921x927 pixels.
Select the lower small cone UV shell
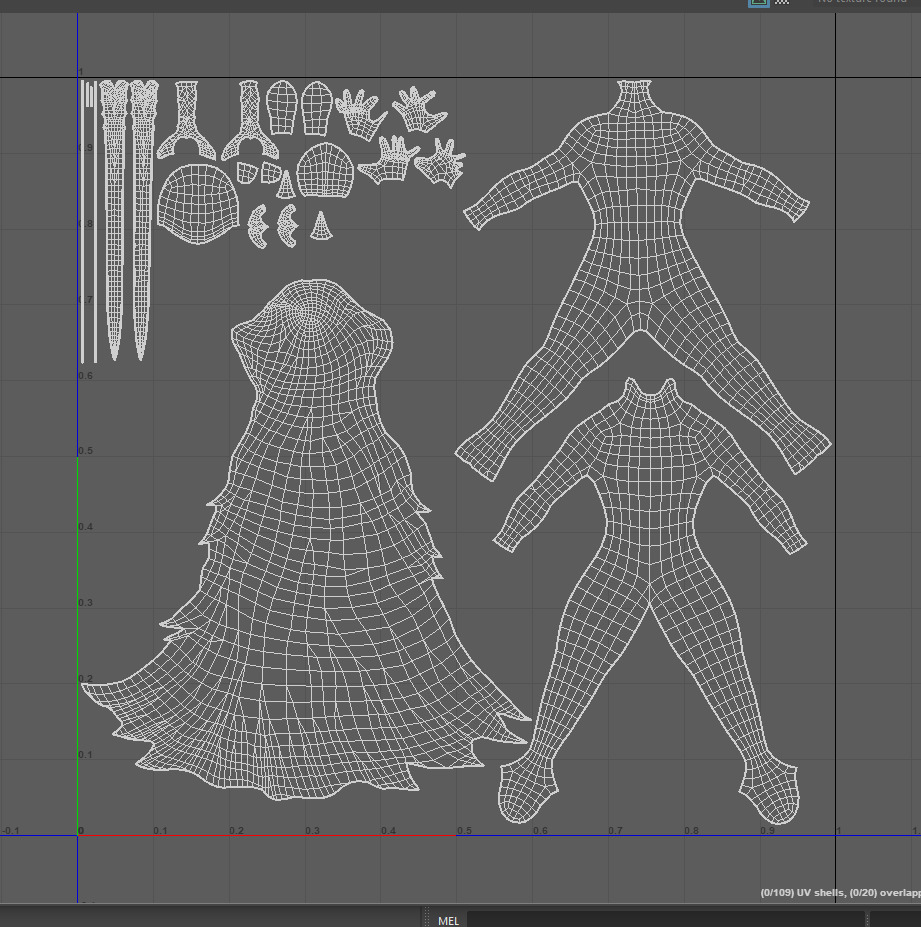(x=321, y=226)
